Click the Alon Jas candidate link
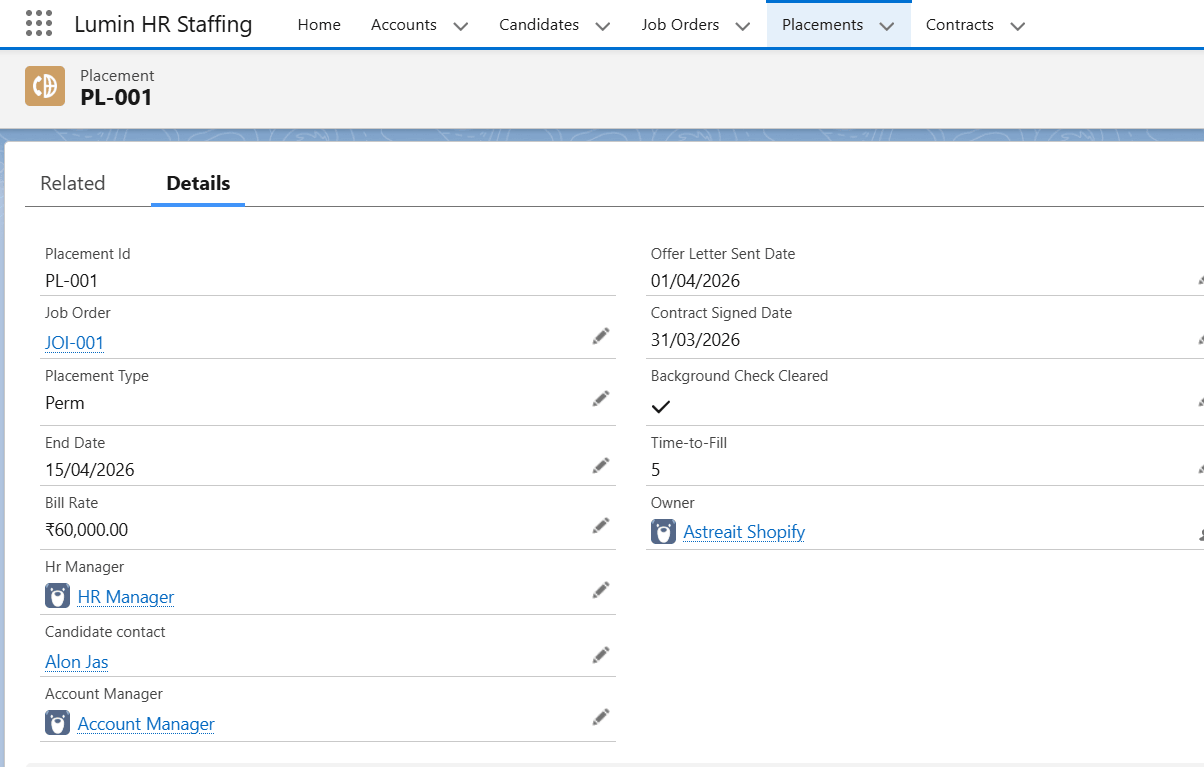Image resolution: width=1204 pixels, height=767 pixels. (x=76, y=661)
